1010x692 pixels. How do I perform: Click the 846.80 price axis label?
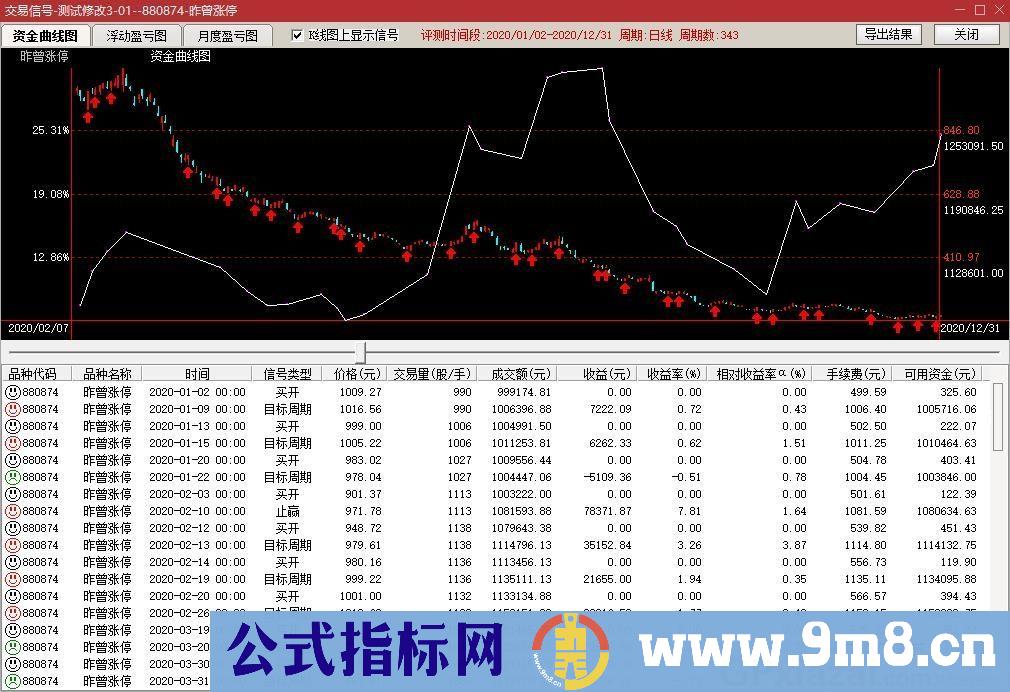click(961, 130)
